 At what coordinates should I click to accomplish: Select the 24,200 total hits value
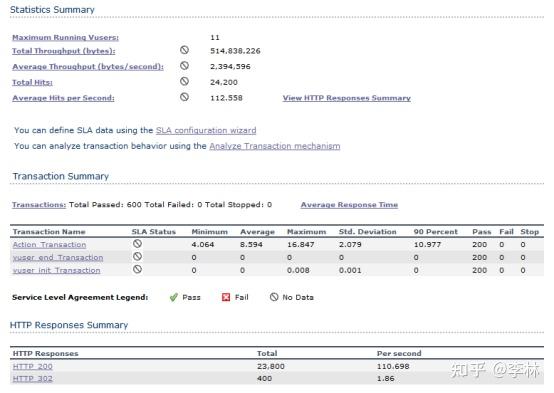tap(224, 82)
